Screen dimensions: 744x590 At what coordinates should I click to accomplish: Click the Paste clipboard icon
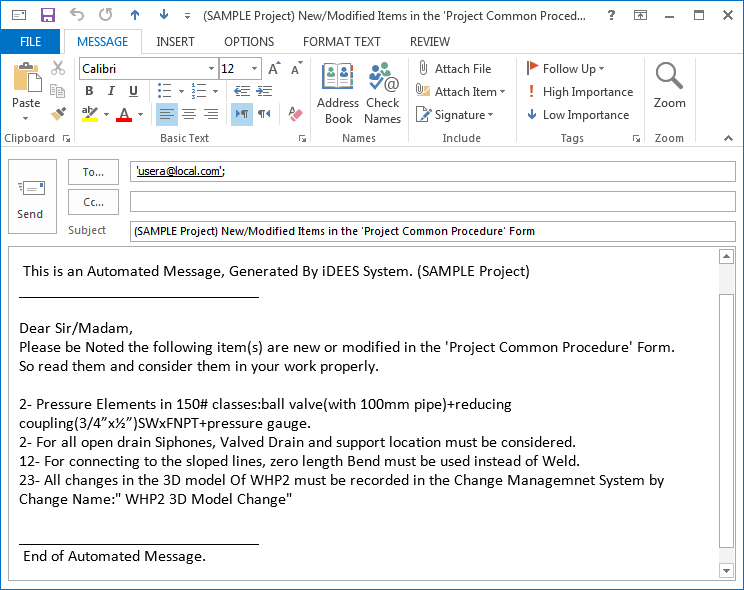tap(27, 77)
